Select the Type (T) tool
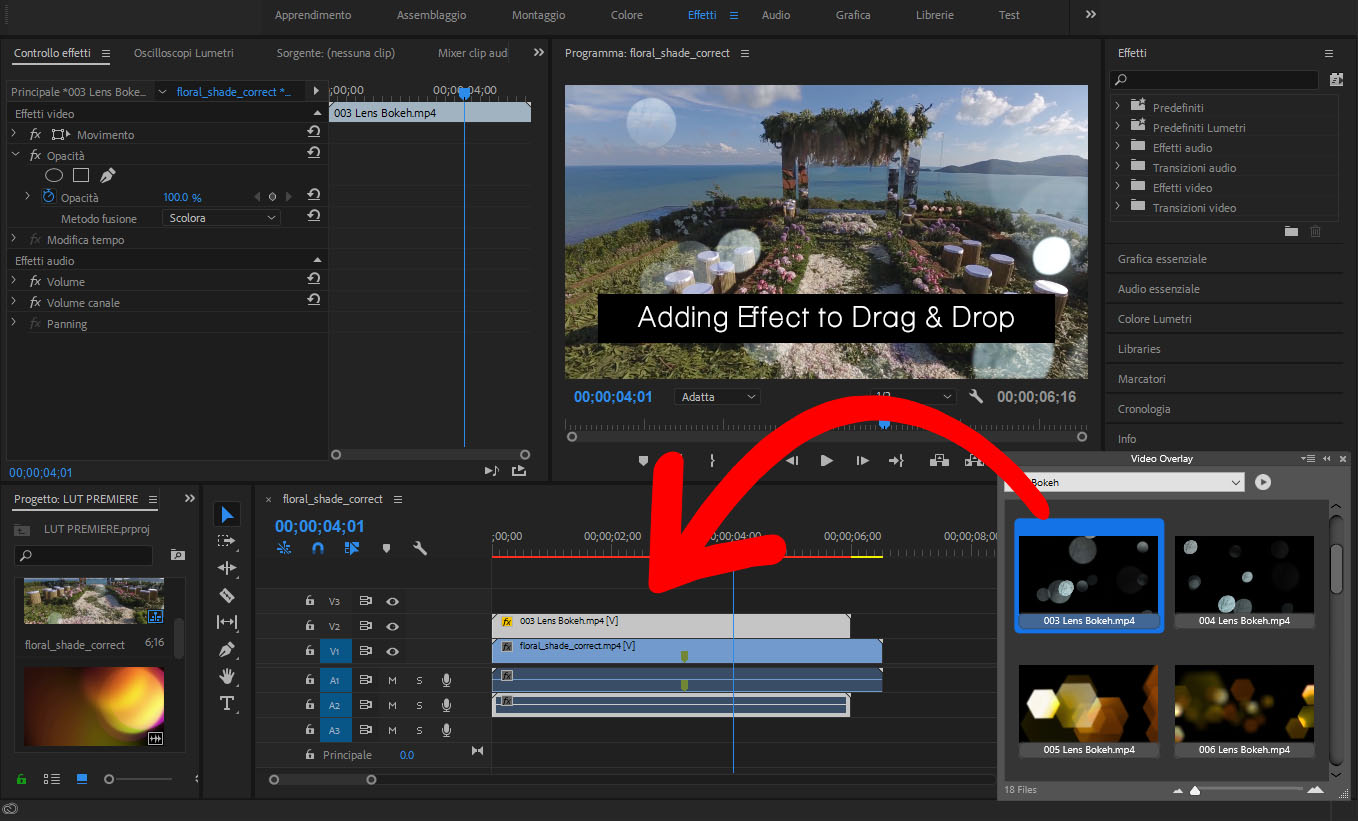 tap(227, 703)
